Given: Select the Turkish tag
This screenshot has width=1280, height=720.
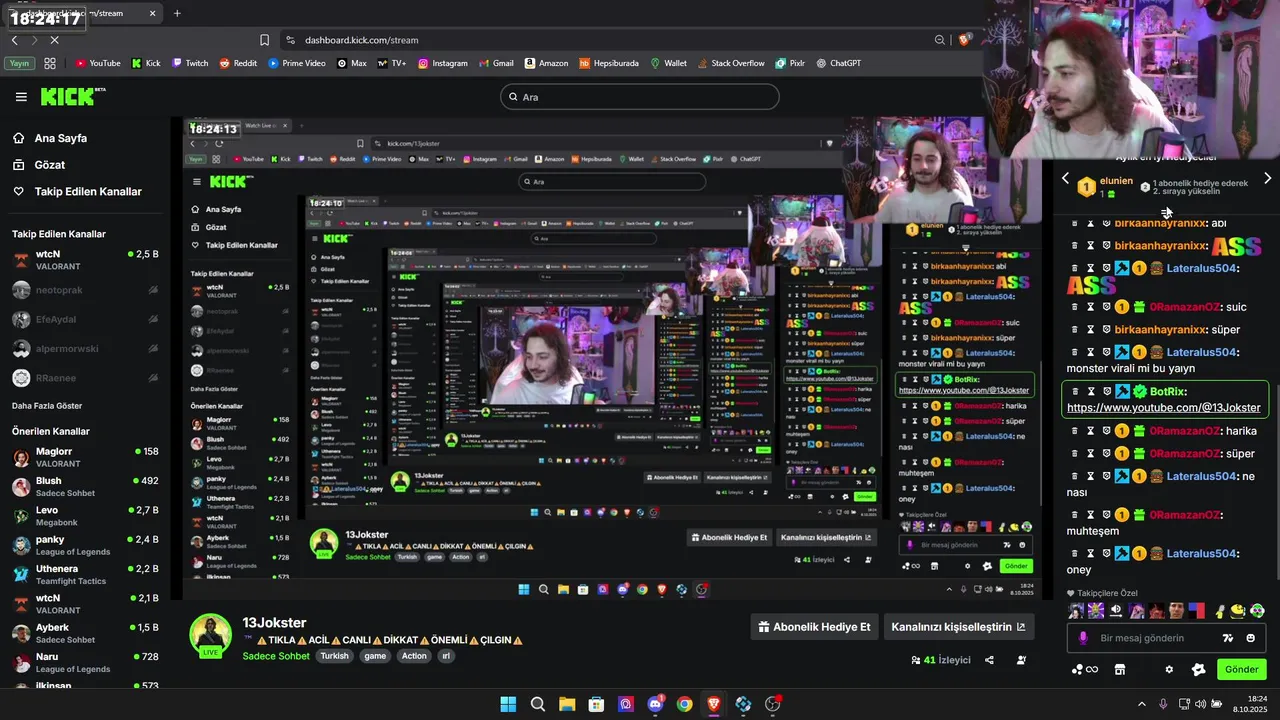Looking at the screenshot, I should pos(335,656).
